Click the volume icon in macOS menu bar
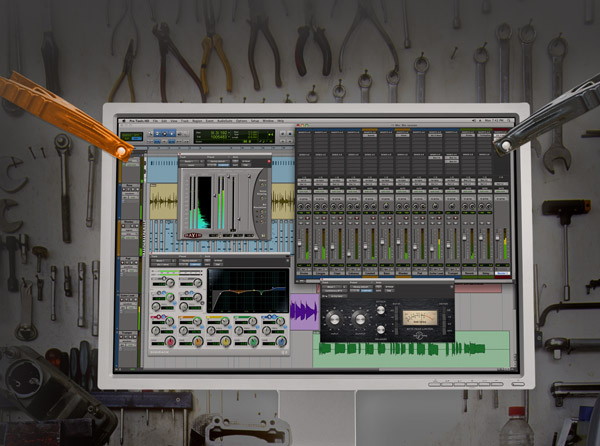This screenshot has height=446, width=600. pos(473,120)
